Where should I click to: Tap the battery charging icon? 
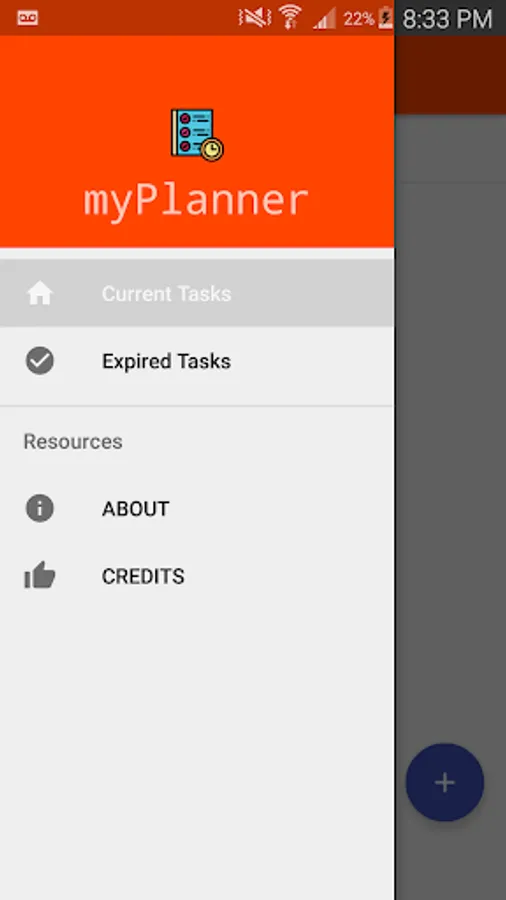[386, 18]
